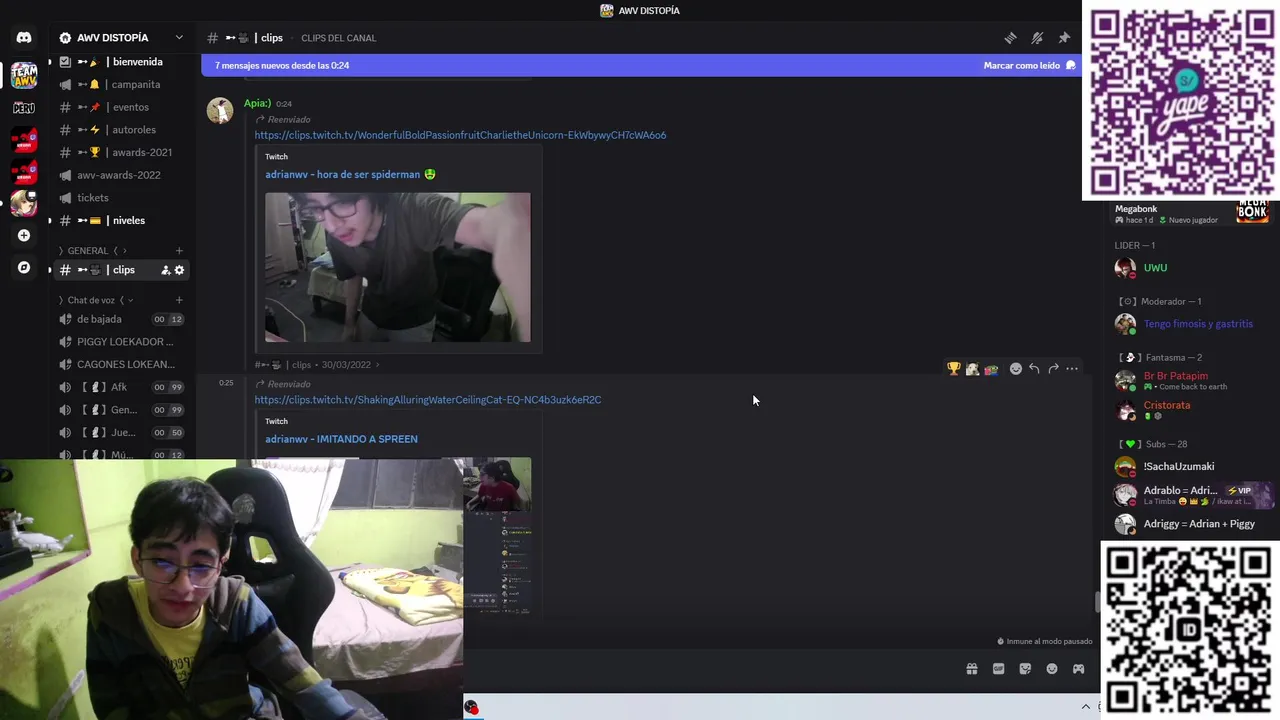Open the WonderfulBoldPassionfruit Twitch clip link
This screenshot has height=720, width=1280.
click(460, 135)
